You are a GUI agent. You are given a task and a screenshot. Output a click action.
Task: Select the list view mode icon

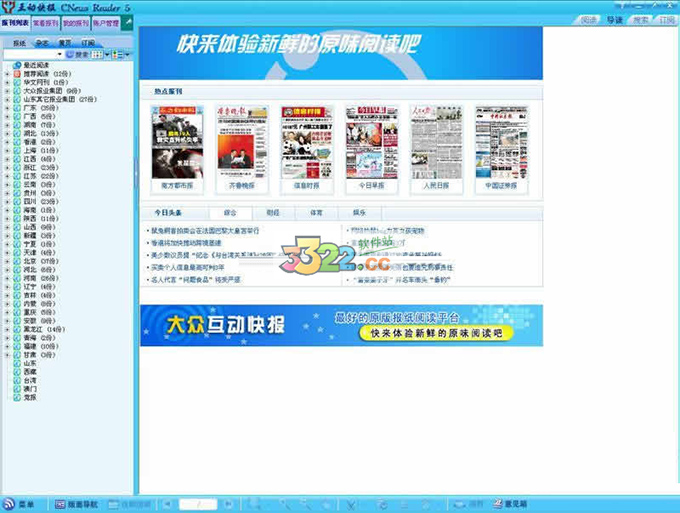(118, 55)
